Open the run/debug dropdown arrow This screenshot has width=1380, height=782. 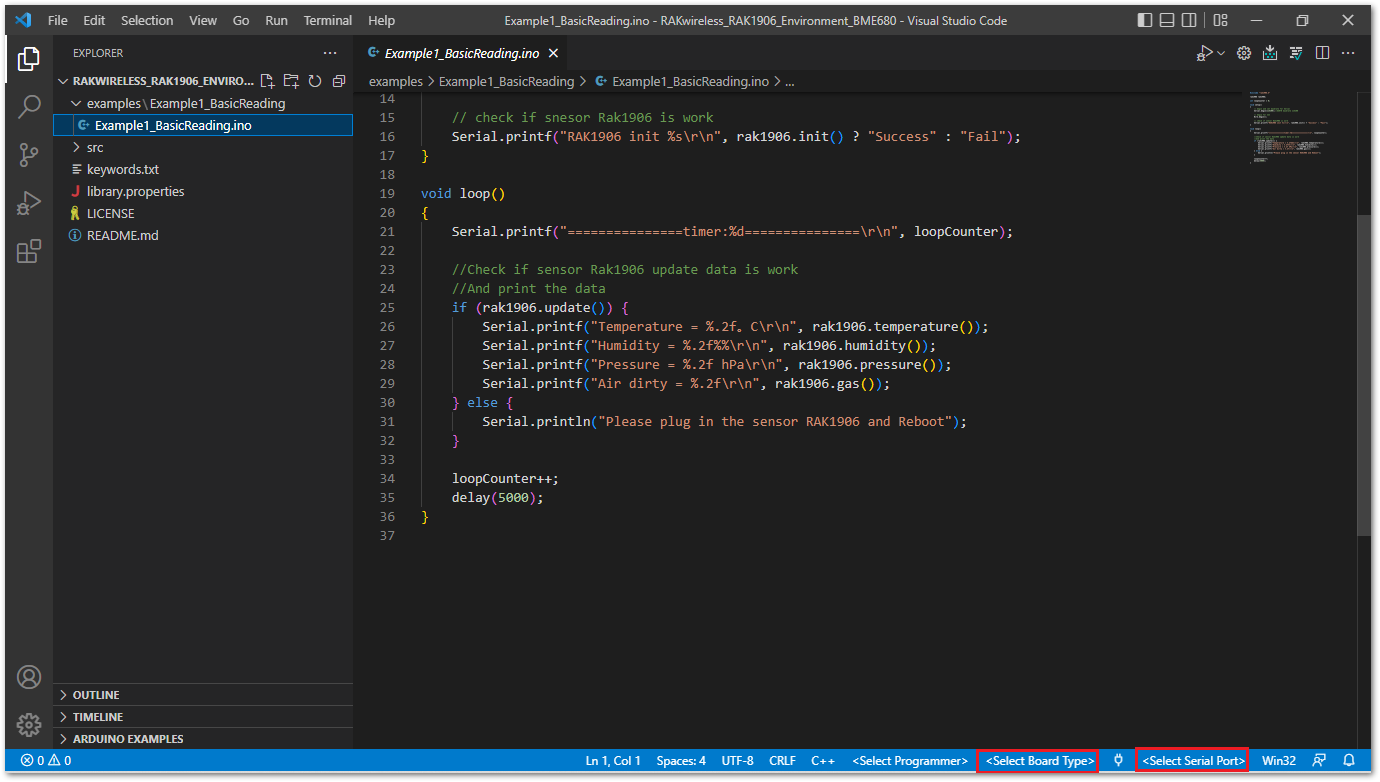[x=1221, y=53]
